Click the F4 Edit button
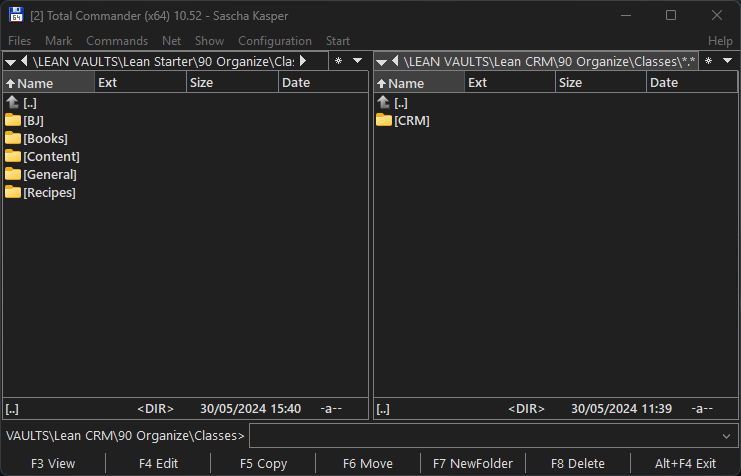The height and width of the screenshot is (476, 741). click(x=158, y=464)
